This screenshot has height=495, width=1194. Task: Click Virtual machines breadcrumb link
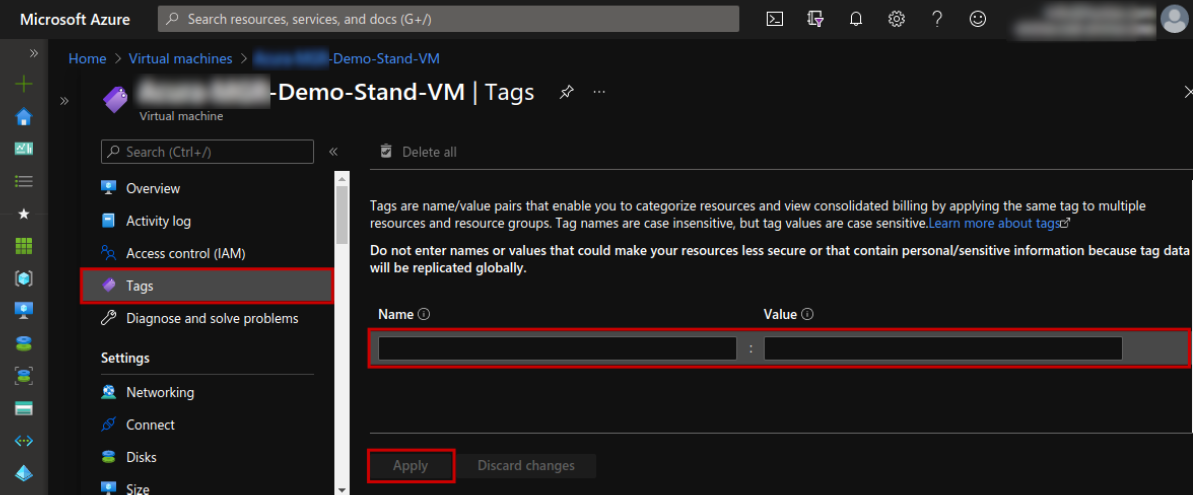180,59
